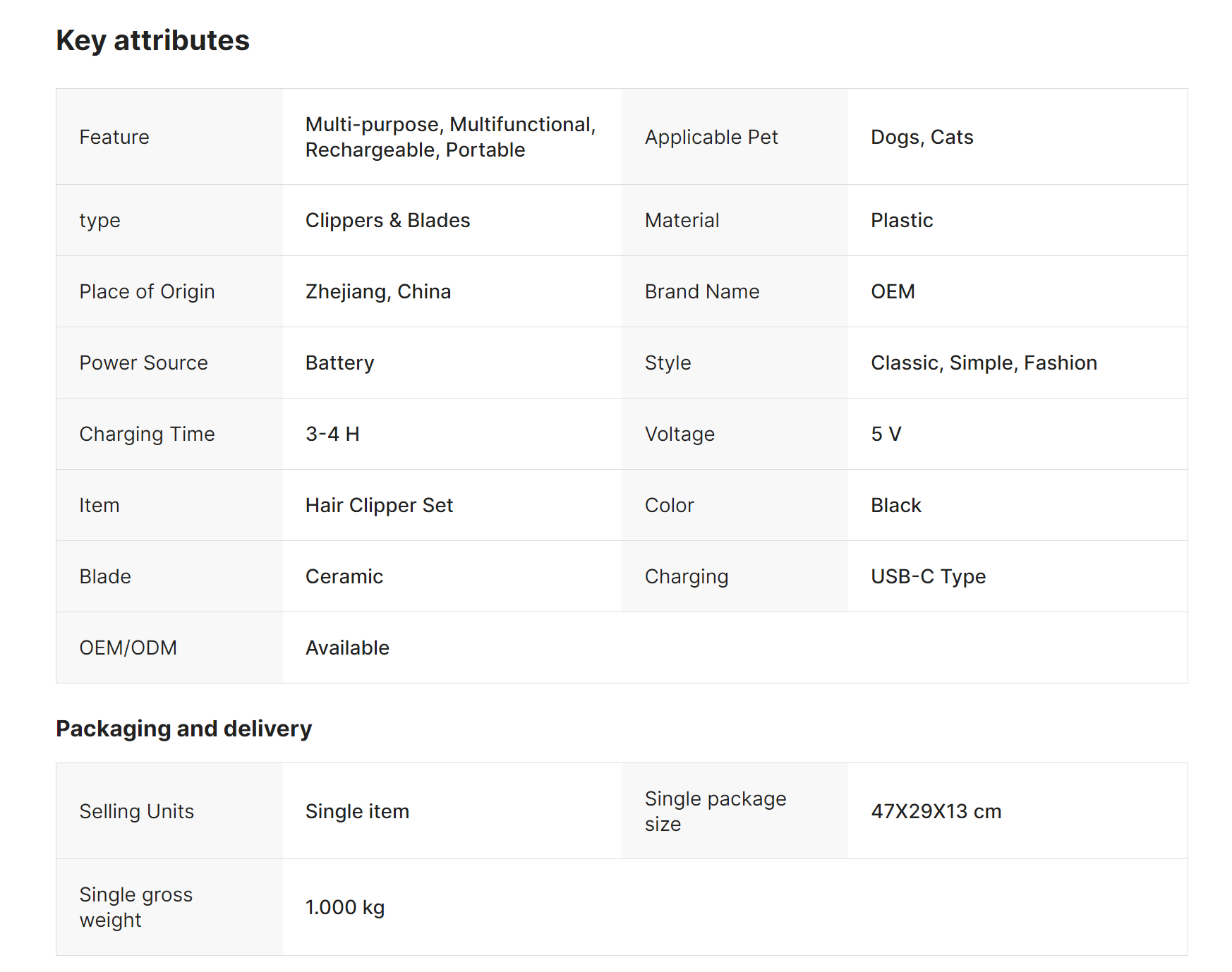
Task: Click the Classic, Simple, Fashion style value
Action: [983, 363]
